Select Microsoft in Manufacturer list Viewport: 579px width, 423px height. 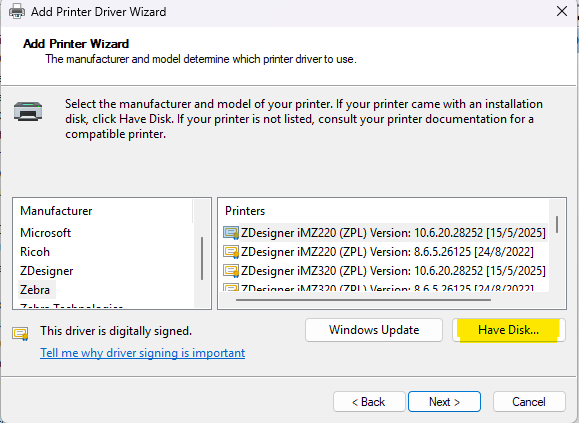(45, 233)
